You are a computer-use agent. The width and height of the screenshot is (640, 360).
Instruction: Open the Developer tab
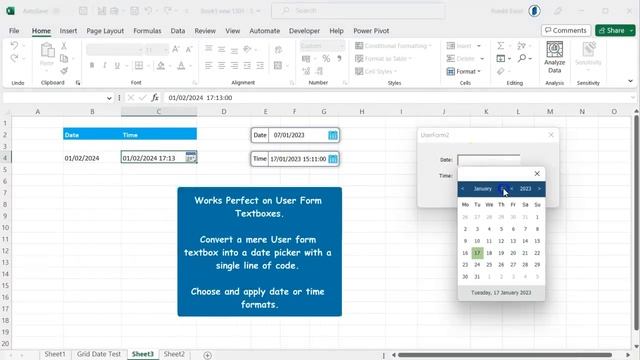(x=304, y=31)
